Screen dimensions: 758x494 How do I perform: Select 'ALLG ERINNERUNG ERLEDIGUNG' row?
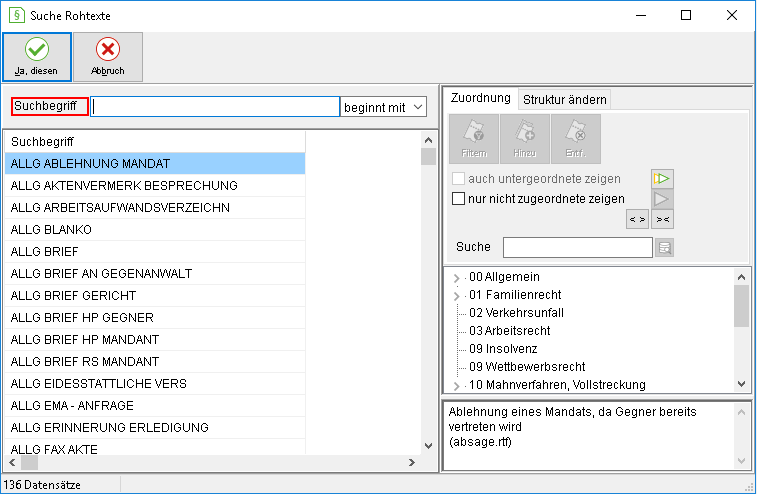[155, 427]
